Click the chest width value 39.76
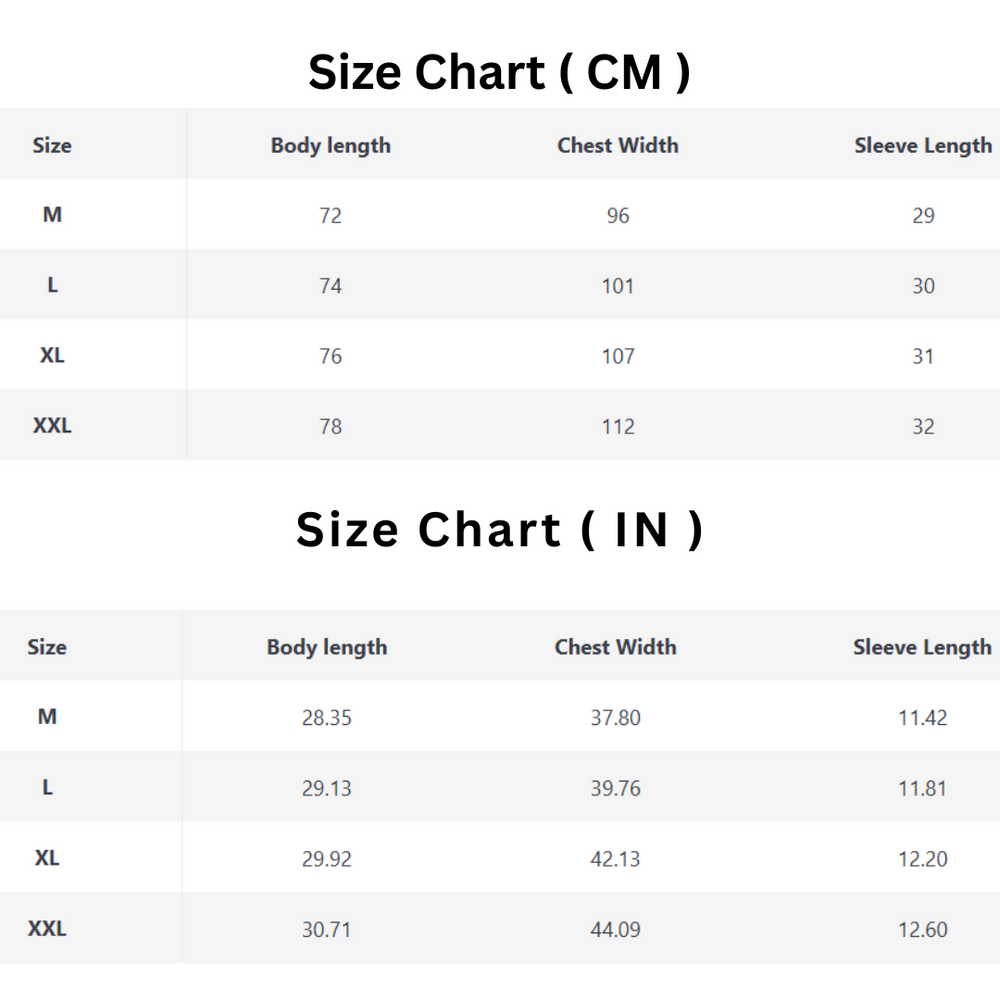 click(x=615, y=789)
